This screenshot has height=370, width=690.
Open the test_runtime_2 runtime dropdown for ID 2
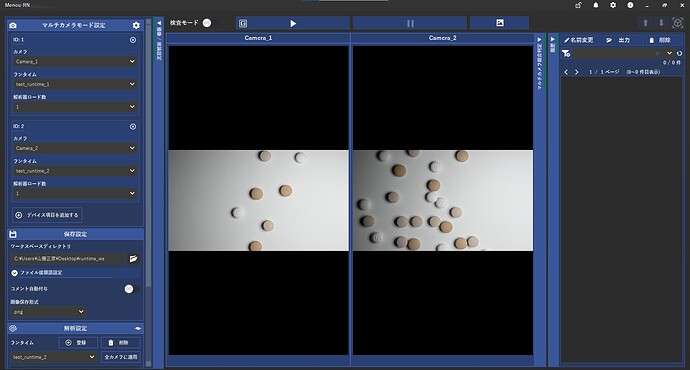pyautogui.click(x=74, y=171)
